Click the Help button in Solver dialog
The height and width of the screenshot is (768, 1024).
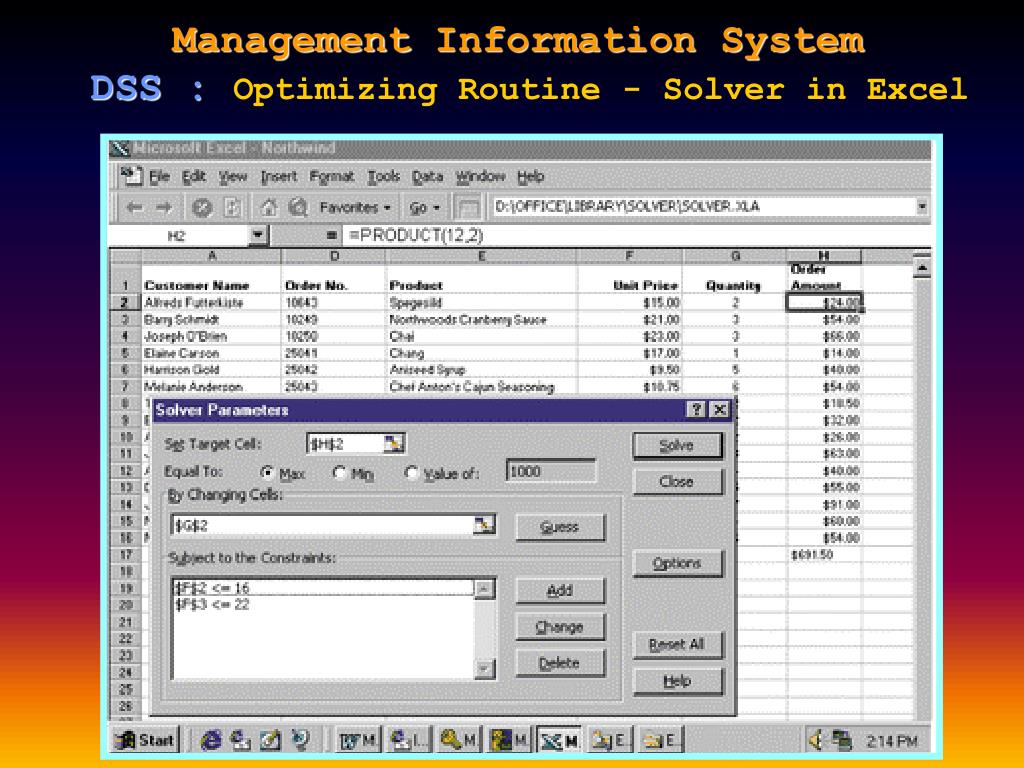pos(677,681)
